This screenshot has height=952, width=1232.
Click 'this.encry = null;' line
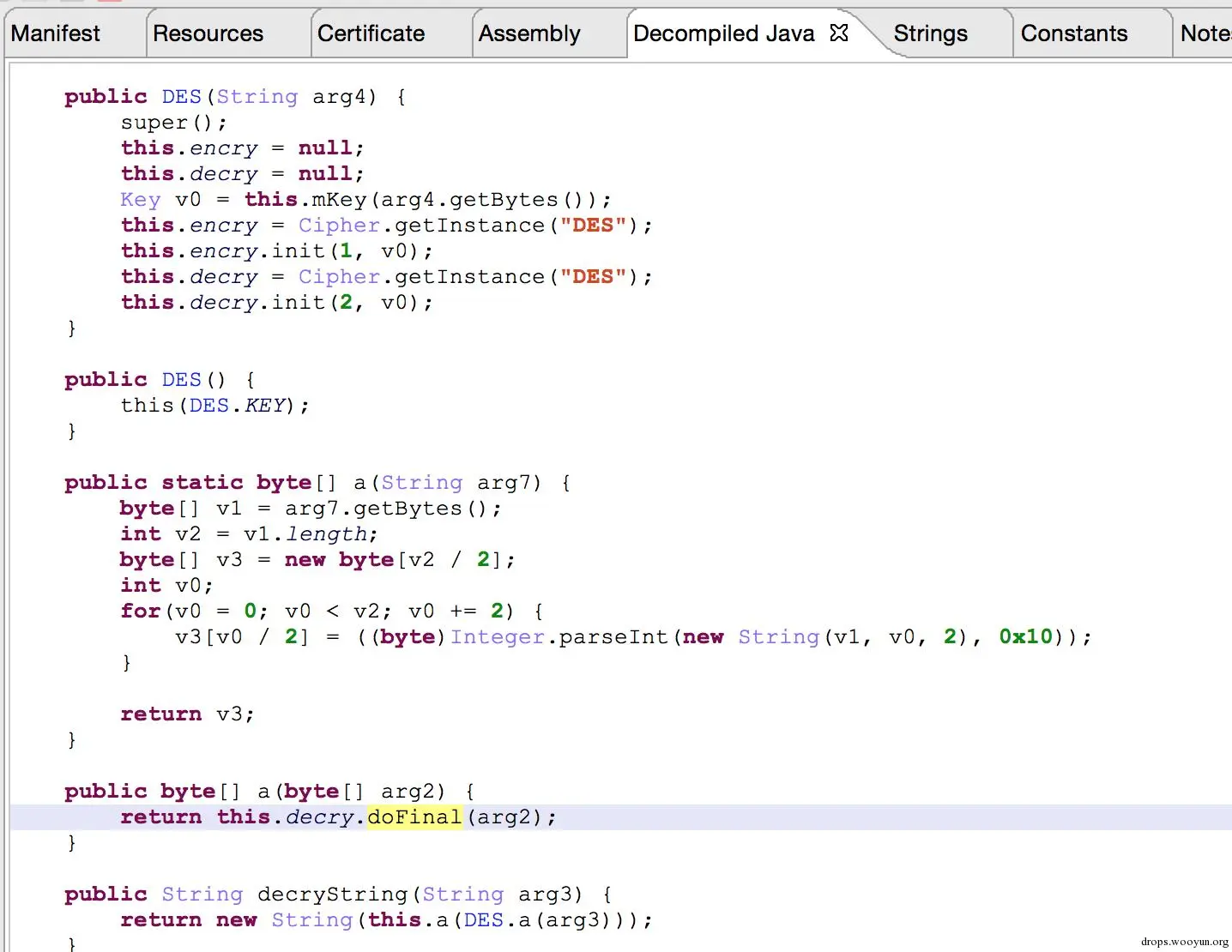tap(242, 148)
